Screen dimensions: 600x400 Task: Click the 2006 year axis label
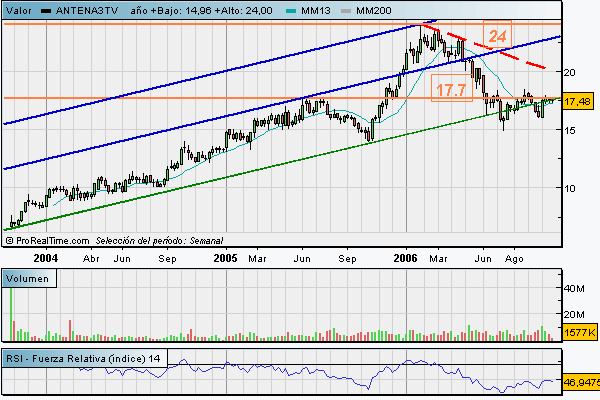406,258
